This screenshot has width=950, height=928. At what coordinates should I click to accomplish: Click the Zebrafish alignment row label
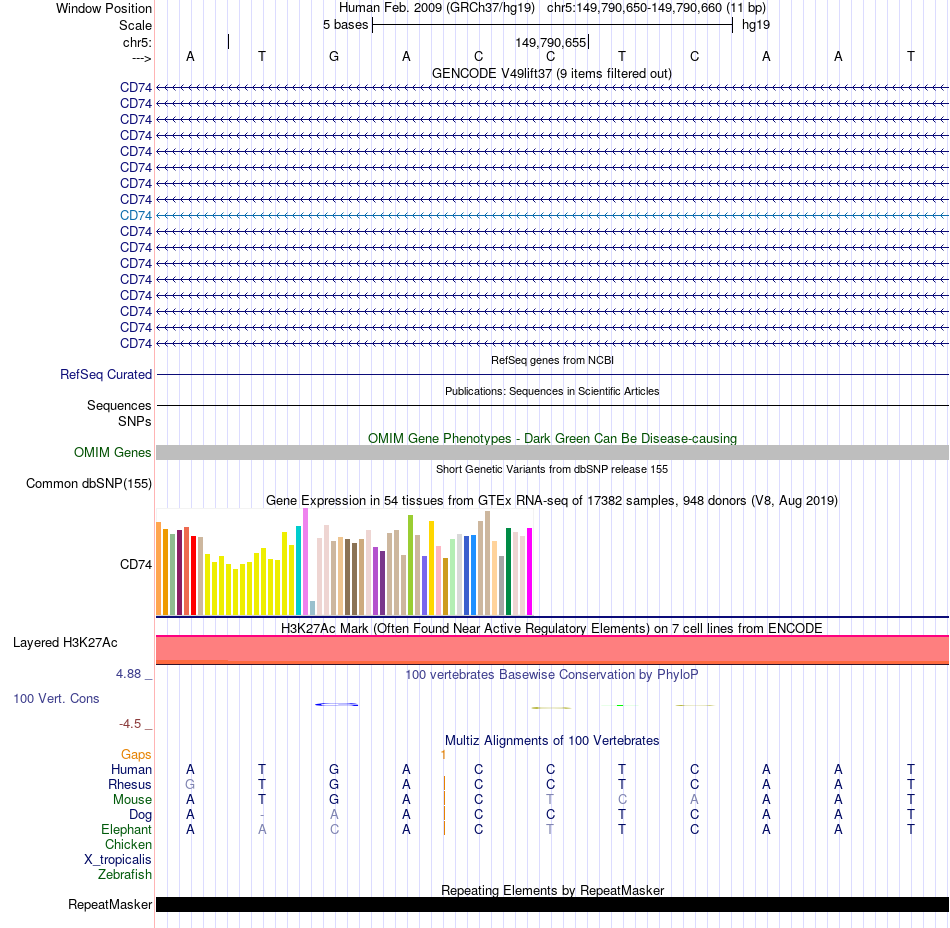[x=125, y=875]
